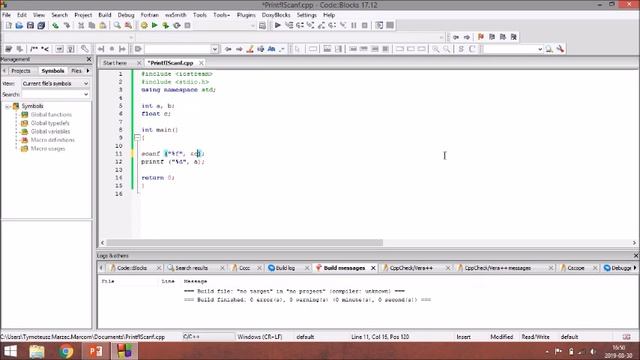Click the scroll right arrow of editor
The image size is (640, 360).
coord(634,242)
